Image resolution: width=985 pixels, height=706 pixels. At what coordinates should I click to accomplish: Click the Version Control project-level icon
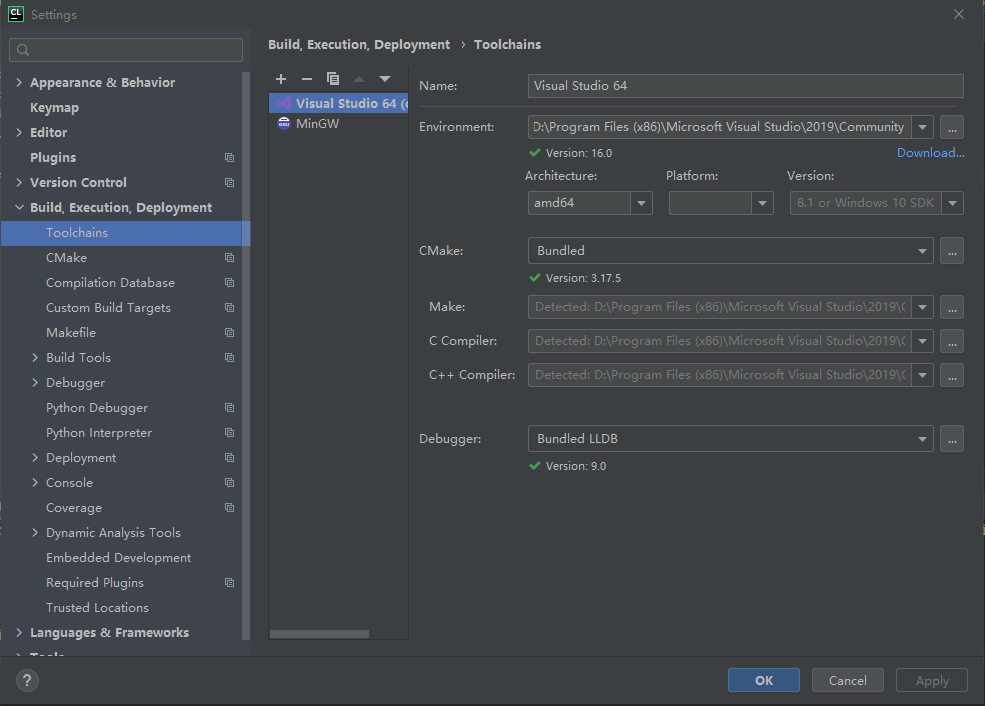229,183
